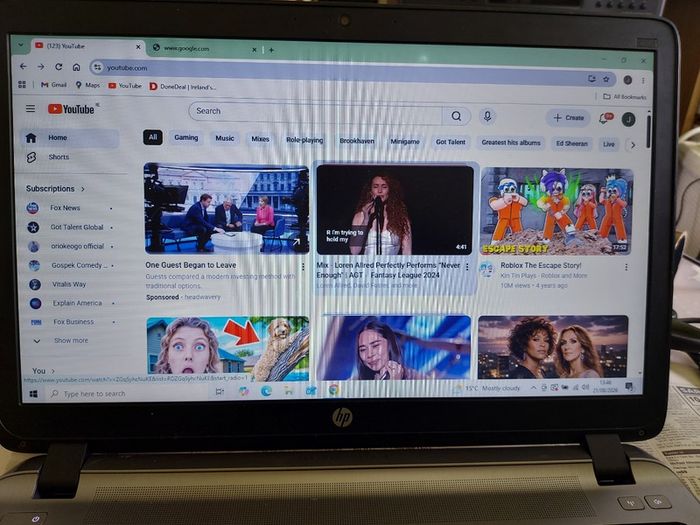Select the Ed Sheeran filter chip
700x525 pixels.
(572, 144)
